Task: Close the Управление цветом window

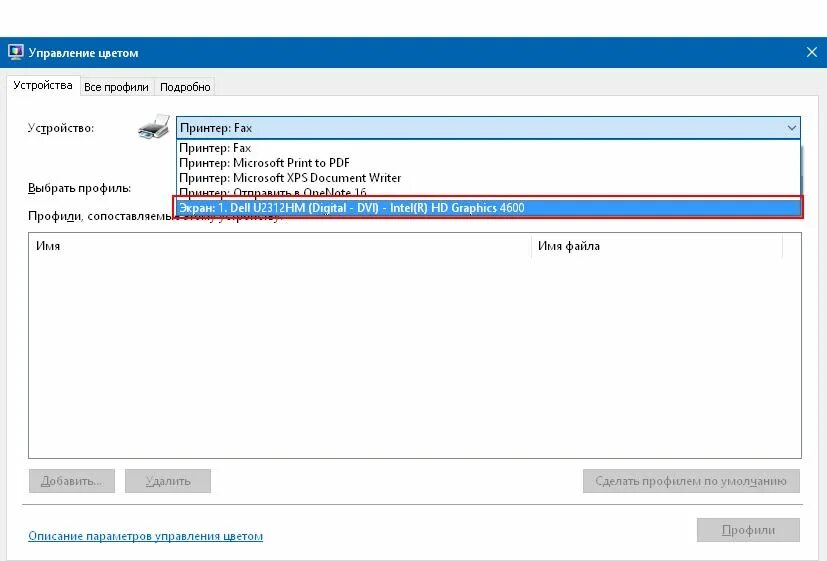Action: point(812,52)
